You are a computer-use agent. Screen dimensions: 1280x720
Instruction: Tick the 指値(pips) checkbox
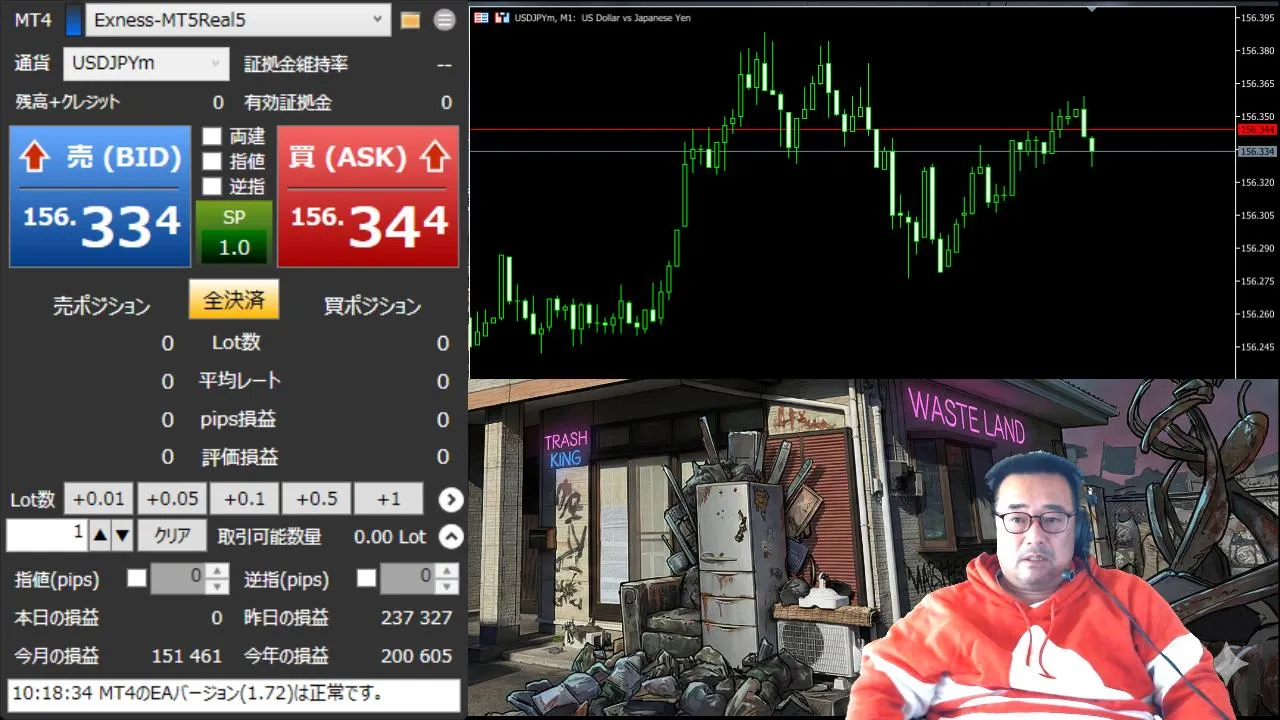[x=137, y=578]
